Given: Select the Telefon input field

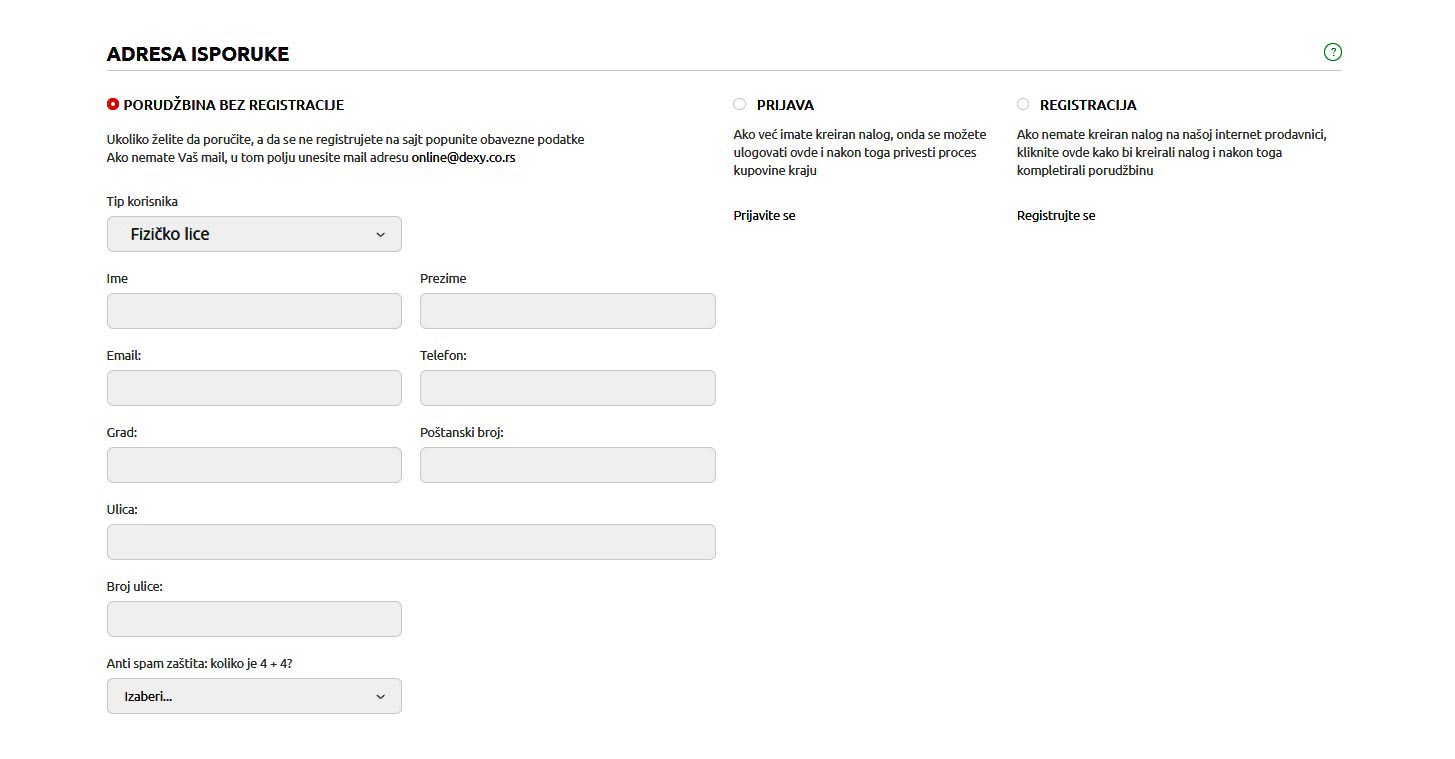Looking at the screenshot, I should [x=568, y=388].
